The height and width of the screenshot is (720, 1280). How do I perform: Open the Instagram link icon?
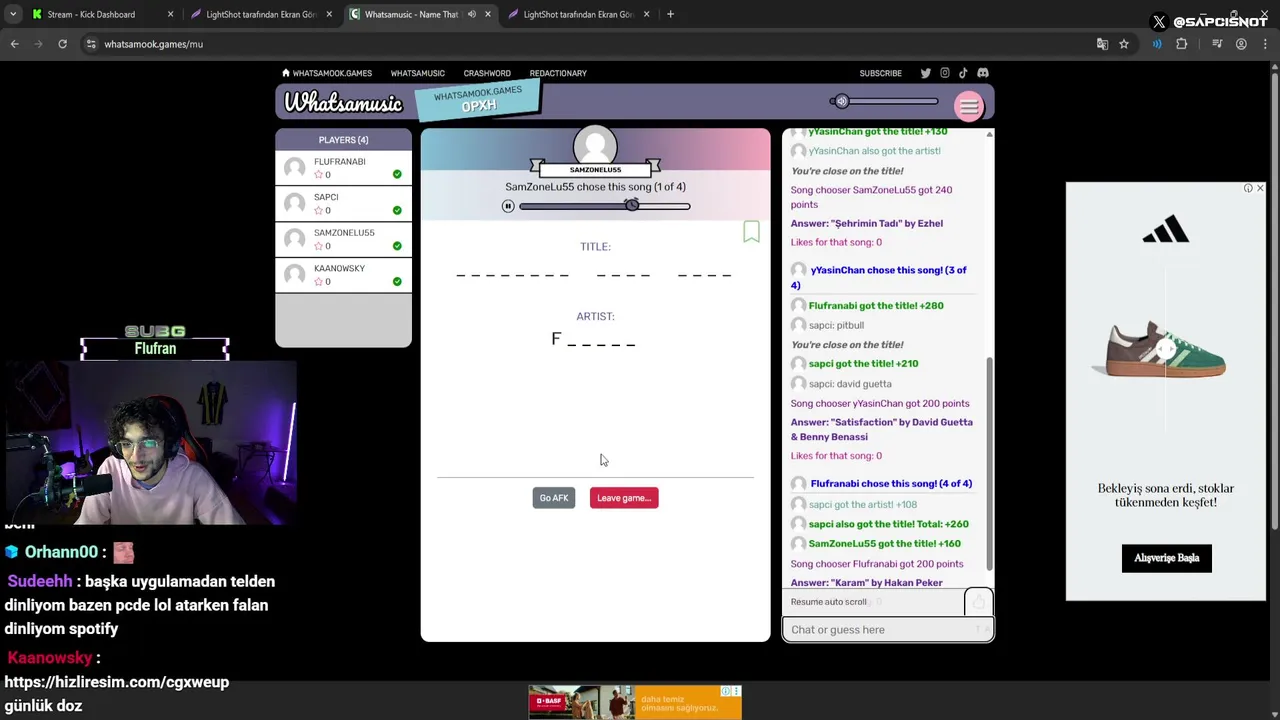click(944, 73)
